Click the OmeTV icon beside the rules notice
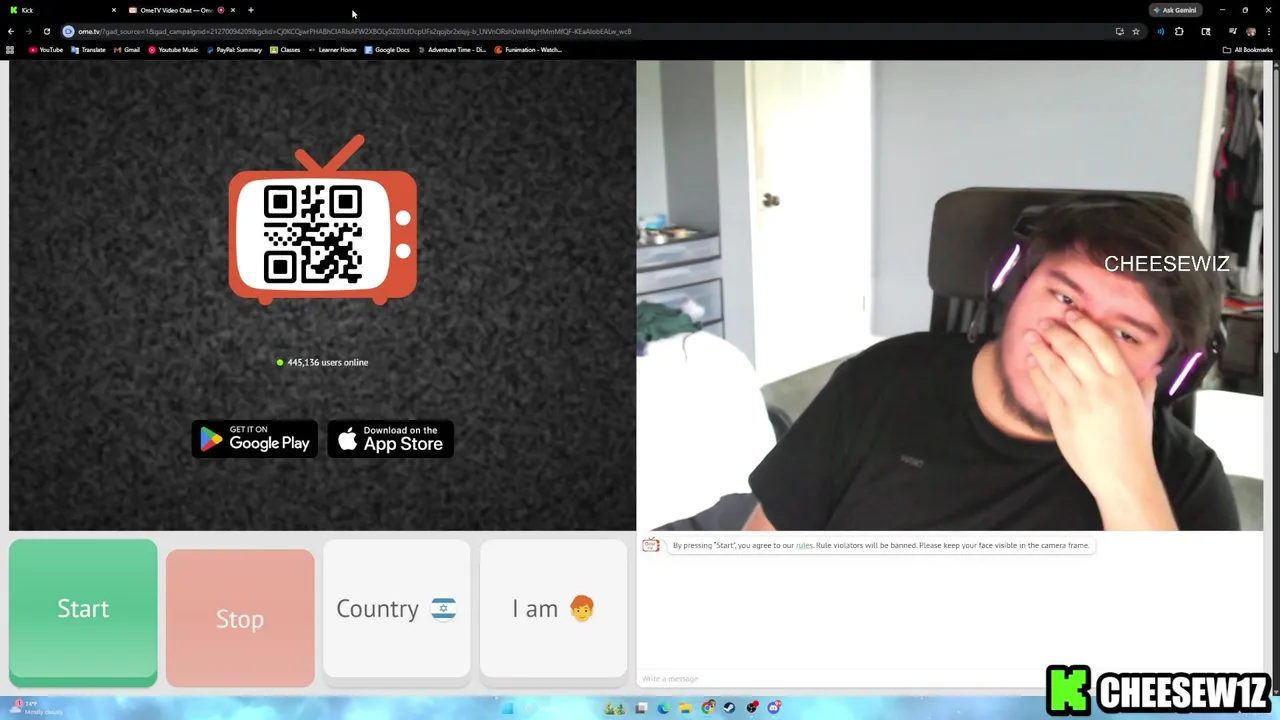This screenshot has width=1280, height=720. tap(651, 545)
